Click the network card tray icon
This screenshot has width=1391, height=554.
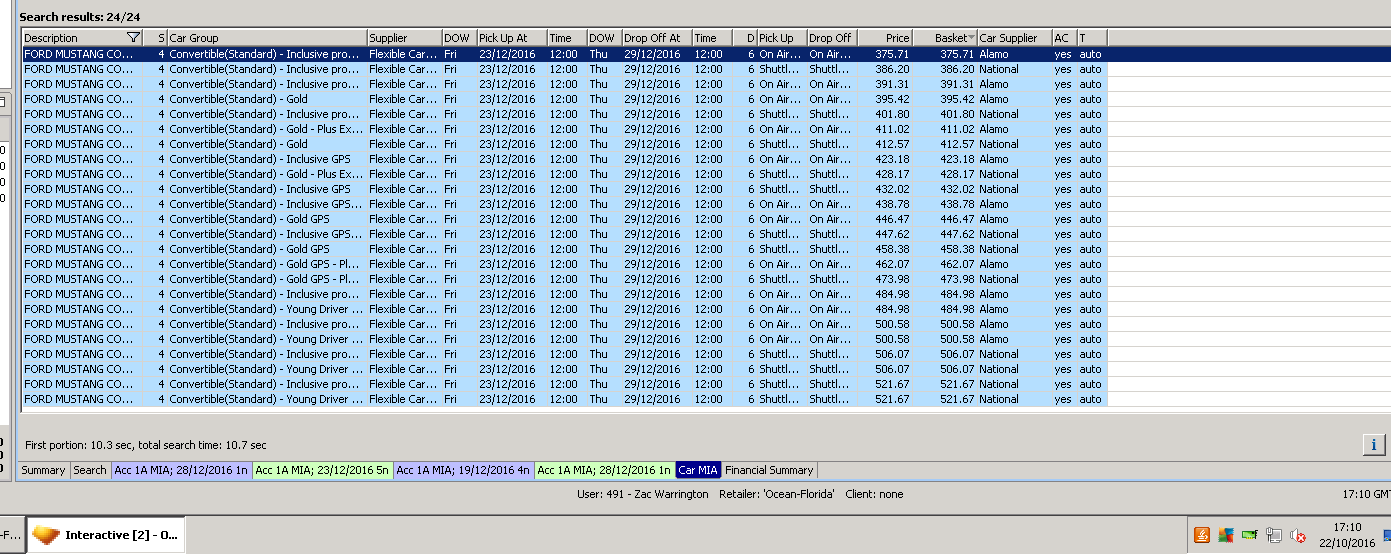pyautogui.click(x=1249, y=535)
